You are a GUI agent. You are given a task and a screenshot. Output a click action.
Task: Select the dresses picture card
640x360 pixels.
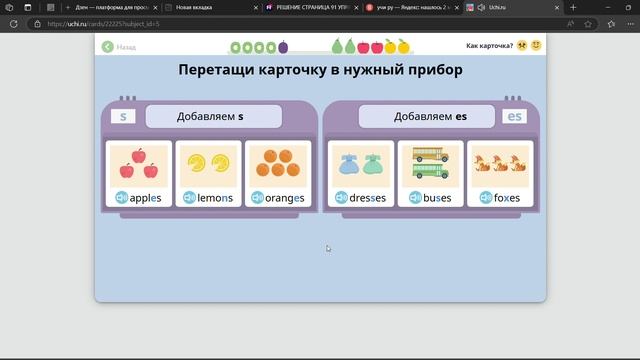pos(361,173)
